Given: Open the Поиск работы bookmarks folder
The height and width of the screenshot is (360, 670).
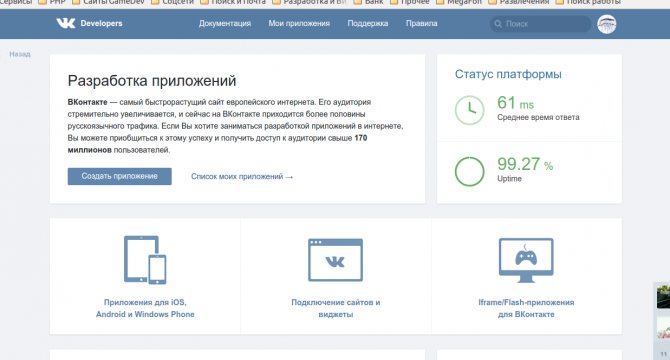Looking at the screenshot, I should (x=588, y=2).
